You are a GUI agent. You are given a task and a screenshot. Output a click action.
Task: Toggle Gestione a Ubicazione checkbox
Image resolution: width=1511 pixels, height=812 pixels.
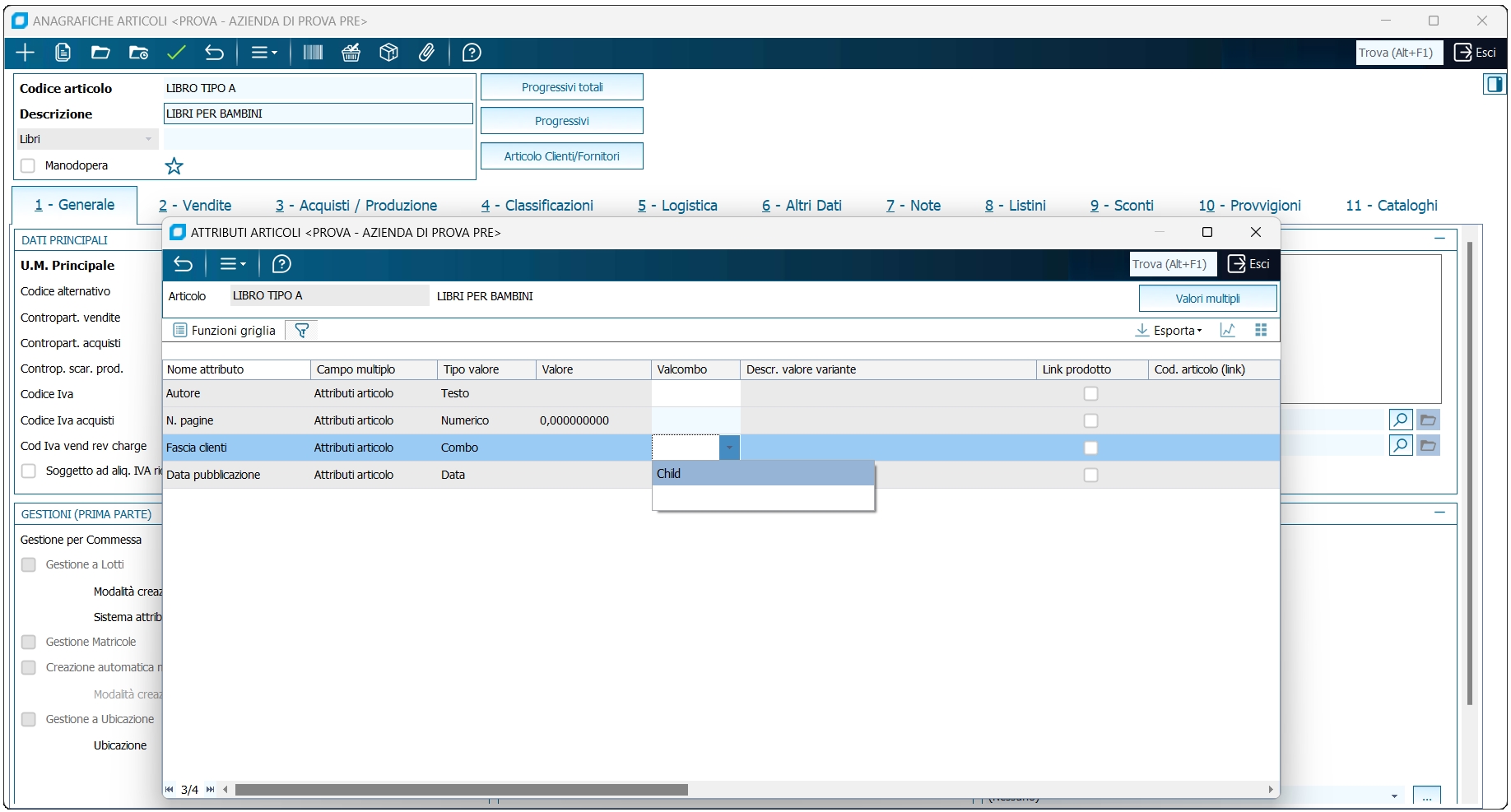click(x=29, y=720)
